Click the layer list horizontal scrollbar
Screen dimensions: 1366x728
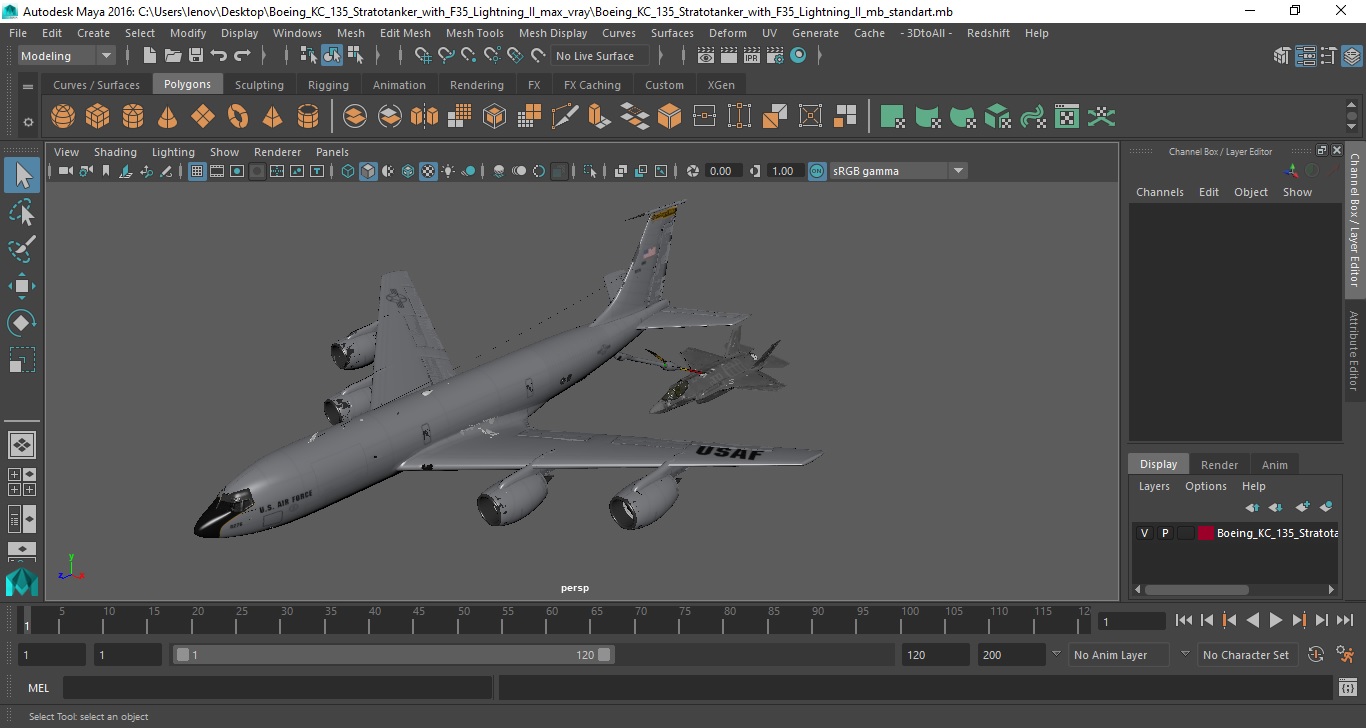(x=1196, y=590)
